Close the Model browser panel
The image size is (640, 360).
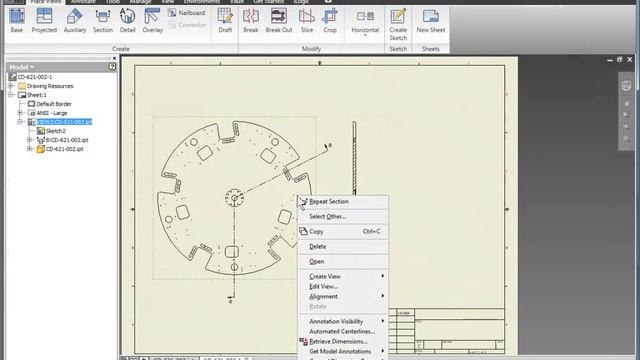pyautogui.click(x=114, y=58)
